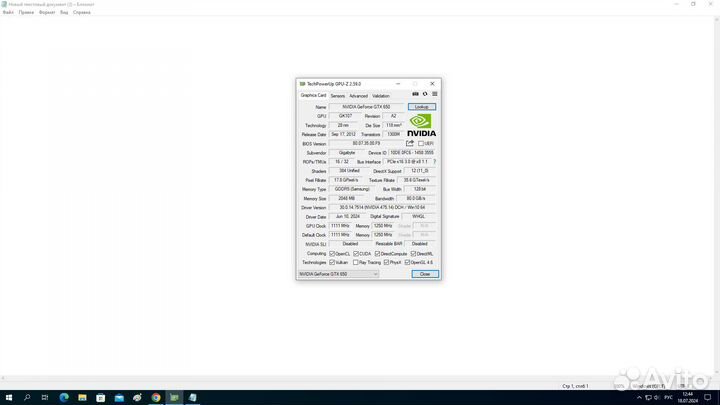Viewport: 720px width, 405px height.
Task: Switch to the Advanced tab
Action: coord(358,96)
